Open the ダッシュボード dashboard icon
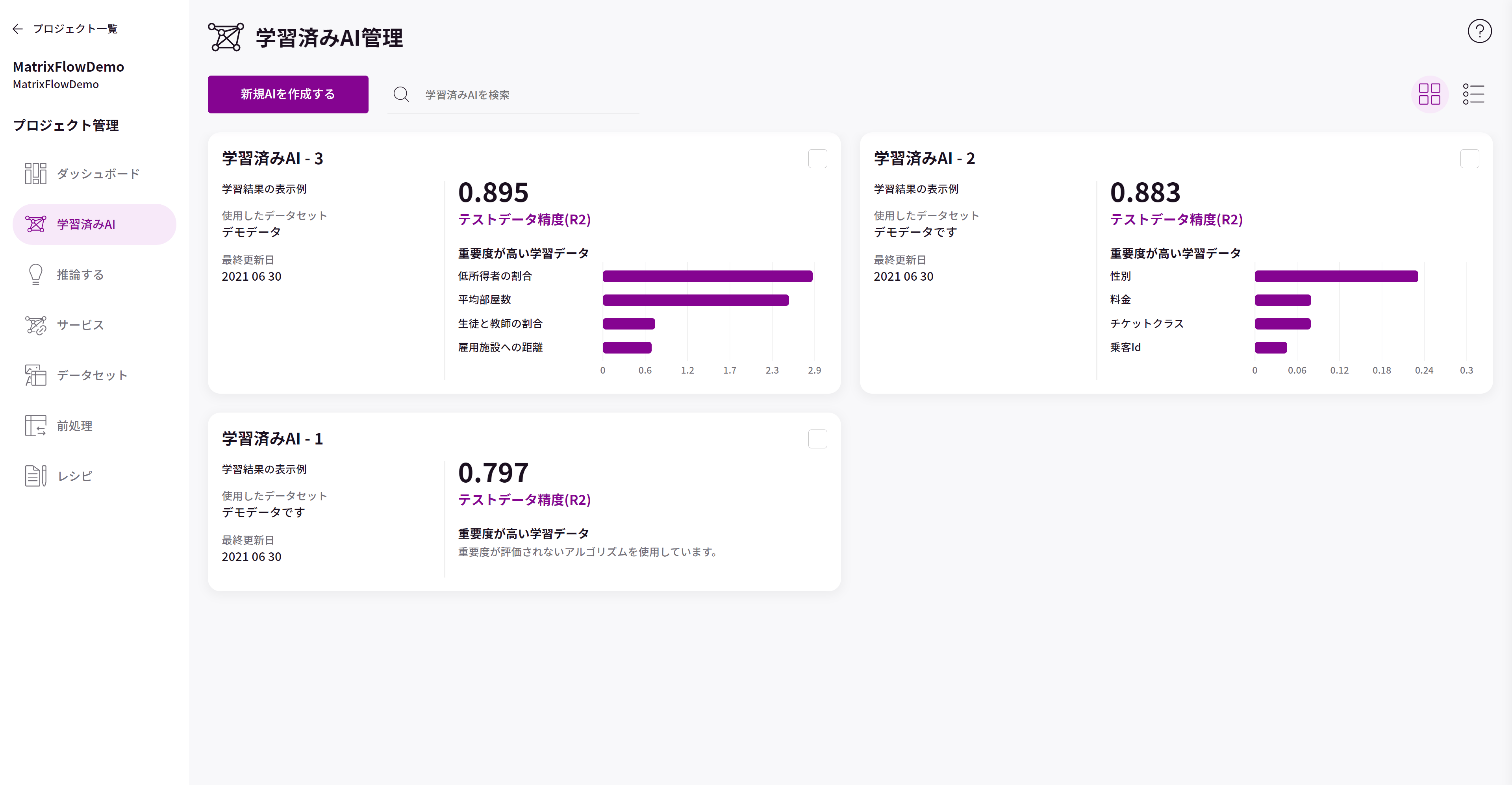 36,174
